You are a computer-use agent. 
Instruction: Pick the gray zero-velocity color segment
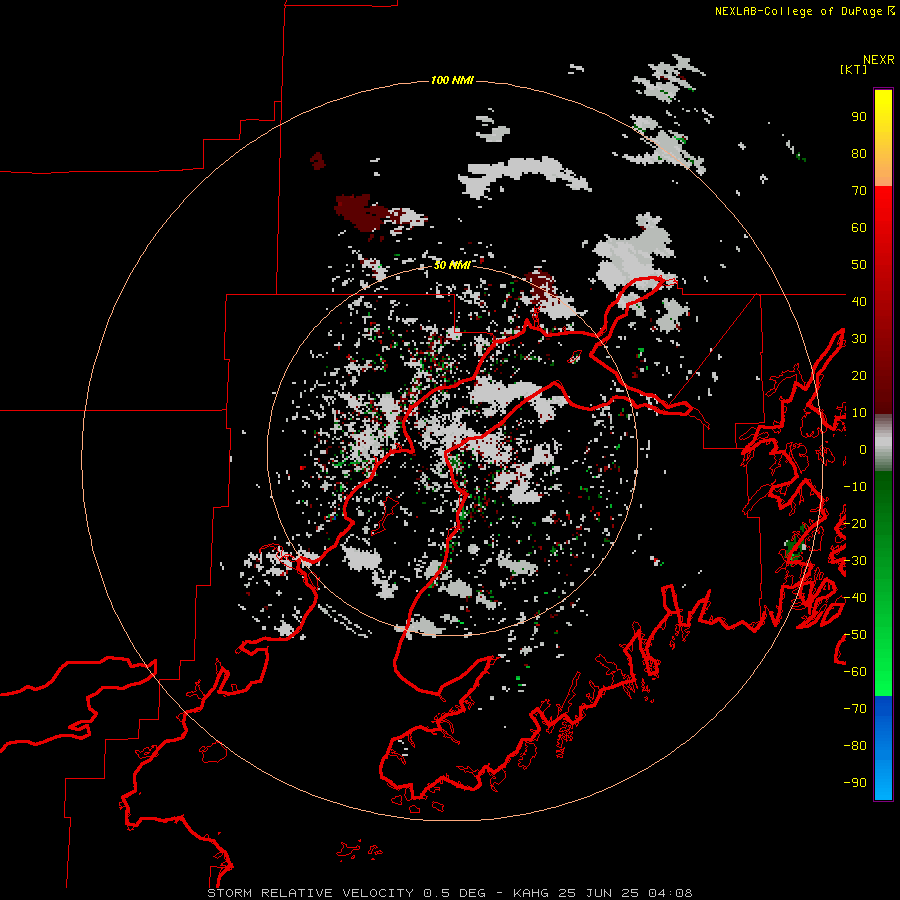(x=883, y=443)
